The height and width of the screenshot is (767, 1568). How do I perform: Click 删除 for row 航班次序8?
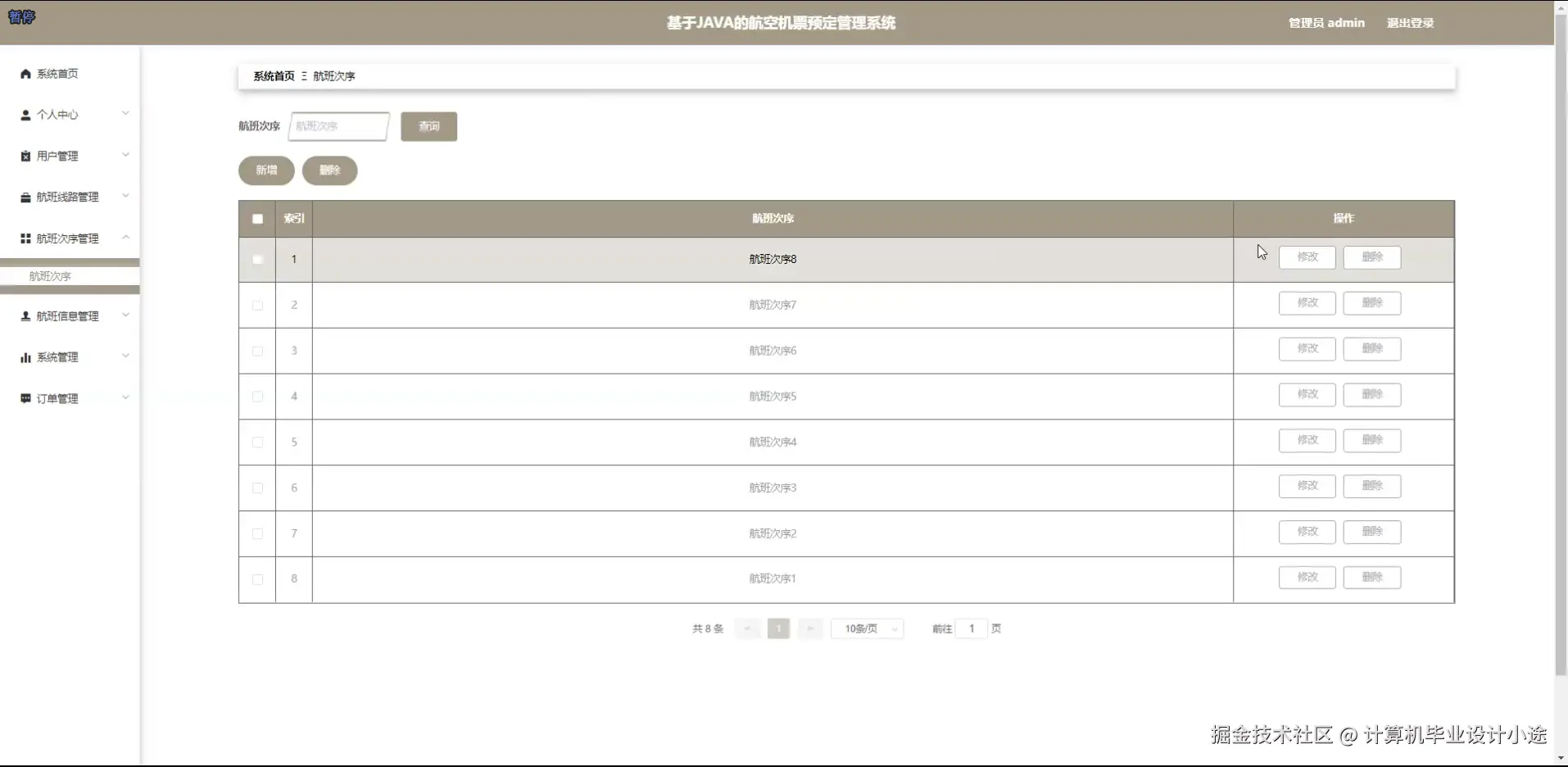[x=1372, y=257]
